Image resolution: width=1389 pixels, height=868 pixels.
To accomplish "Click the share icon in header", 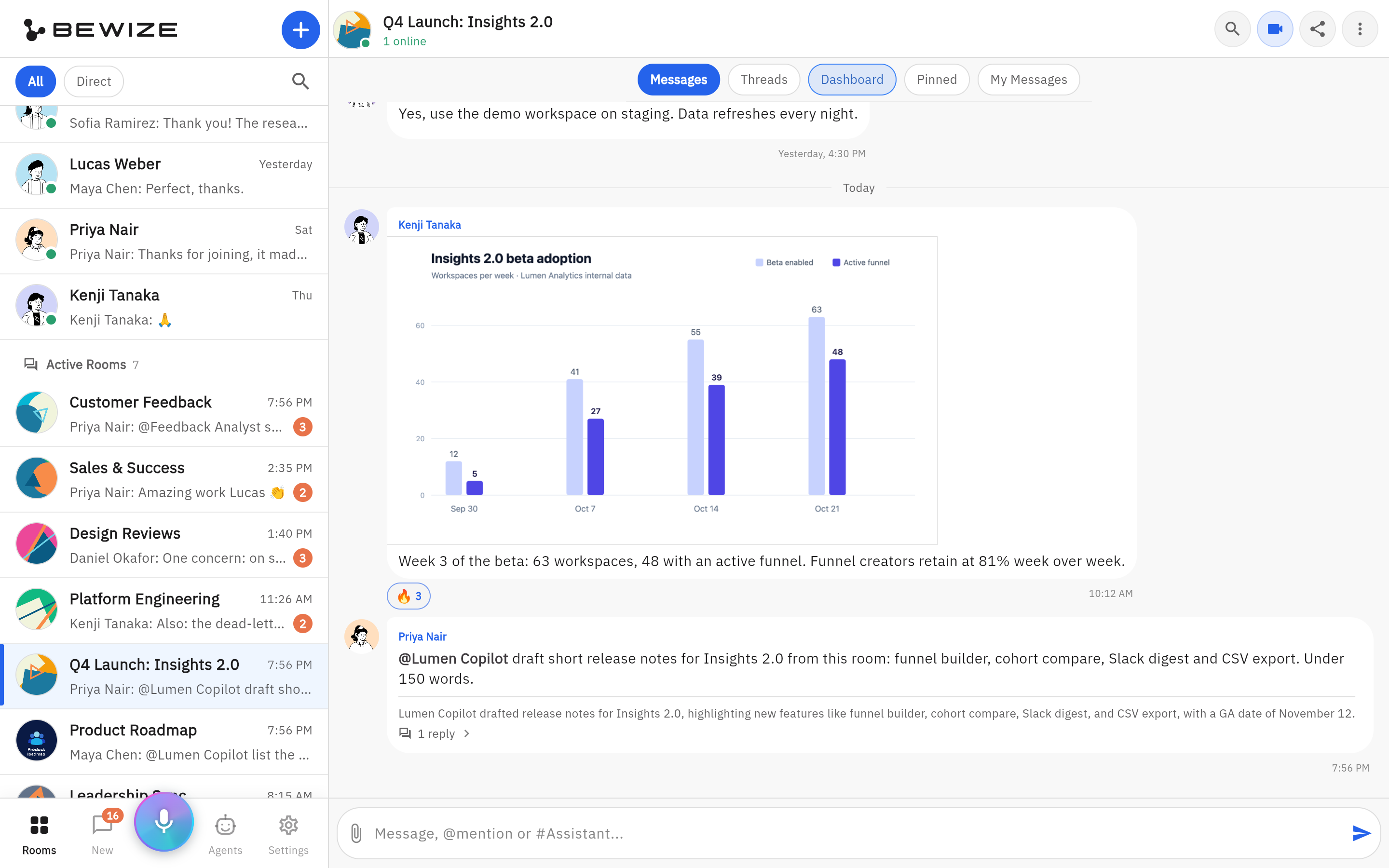I will [1317, 29].
